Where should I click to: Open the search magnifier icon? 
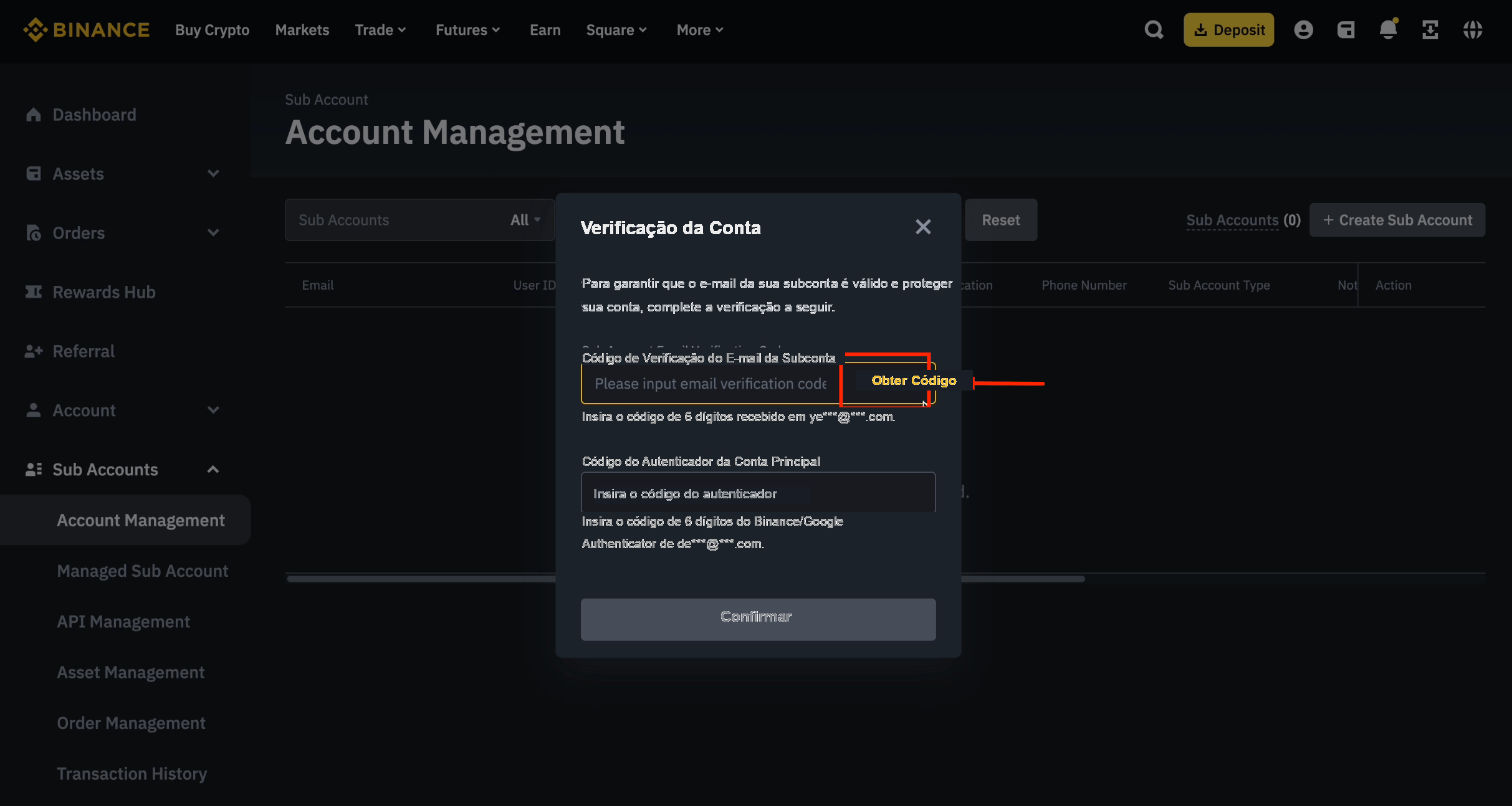1154,30
